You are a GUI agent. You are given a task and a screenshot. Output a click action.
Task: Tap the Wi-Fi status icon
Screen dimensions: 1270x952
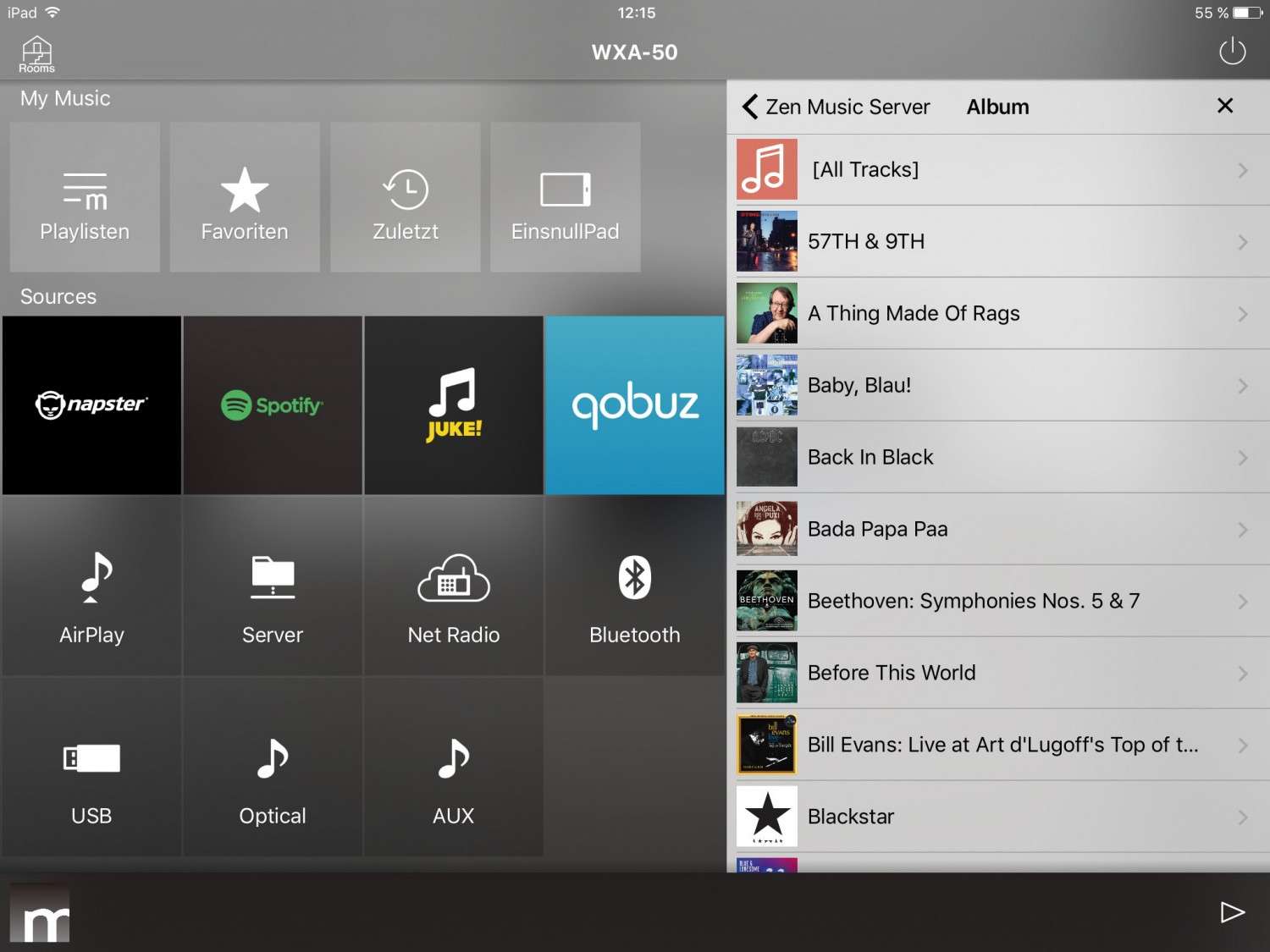point(52,13)
